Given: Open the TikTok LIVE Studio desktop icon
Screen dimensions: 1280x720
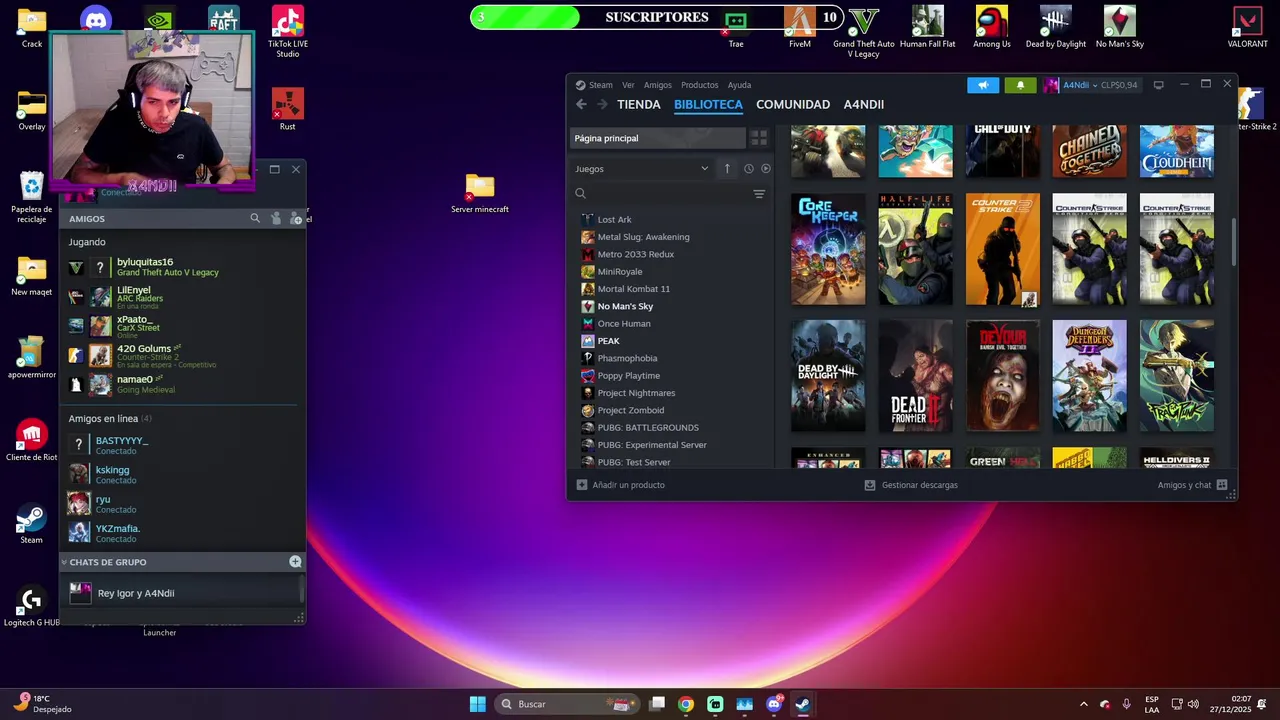Looking at the screenshot, I should pos(288,31).
